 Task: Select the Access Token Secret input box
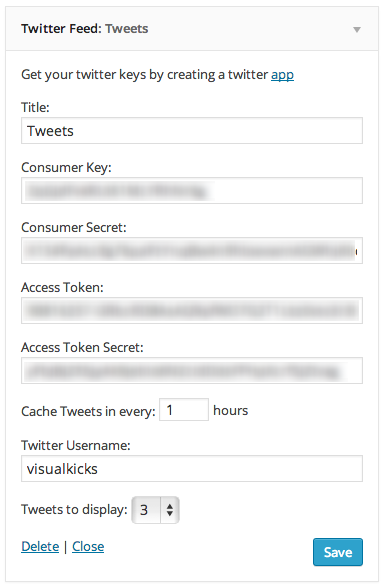click(x=192, y=370)
